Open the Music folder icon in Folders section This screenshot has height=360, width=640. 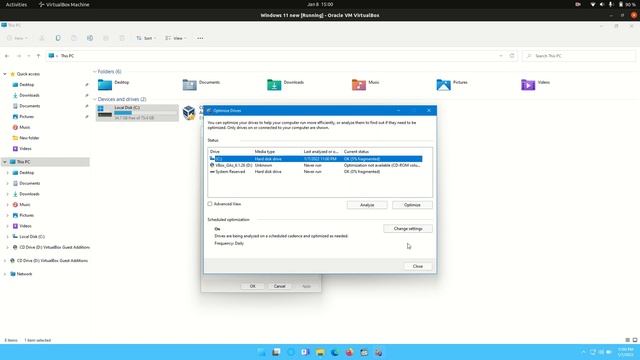tap(359, 84)
